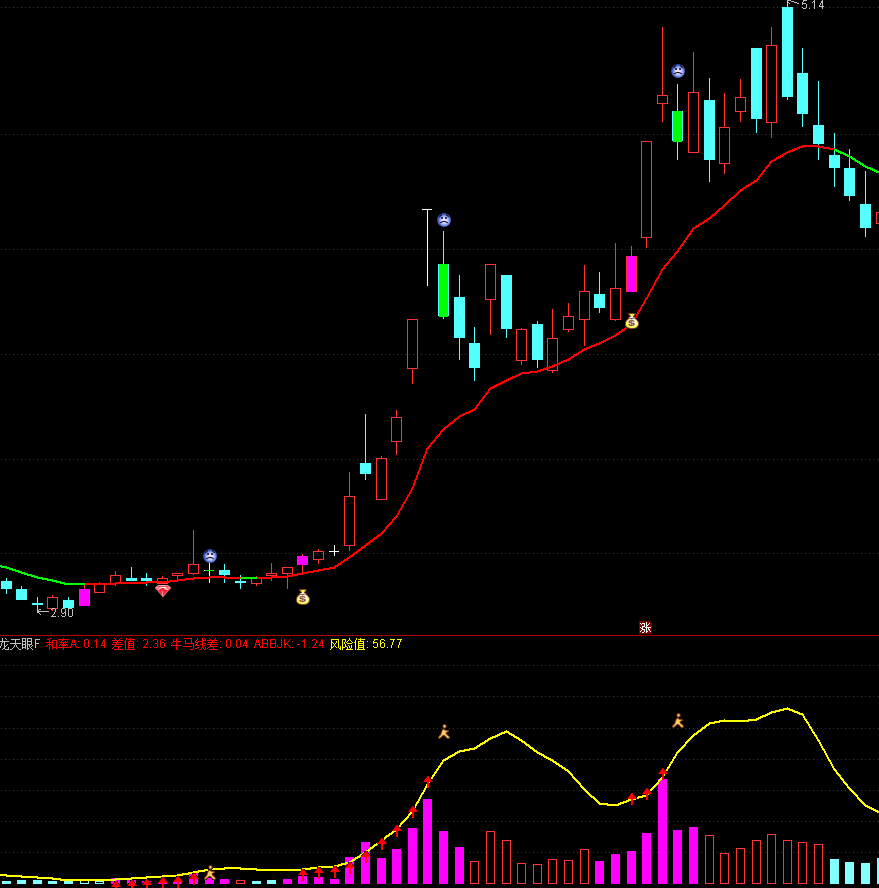Select the 牛马线差: 0.04 label
This screenshot has height=888, width=879.
click(x=210, y=644)
